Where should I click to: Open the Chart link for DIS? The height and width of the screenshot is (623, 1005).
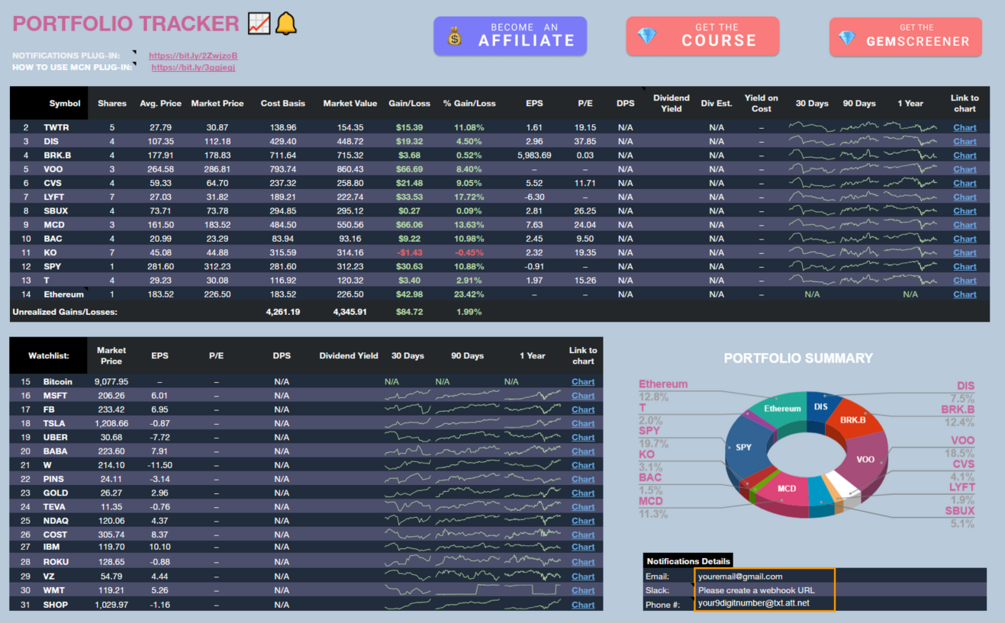coord(965,142)
